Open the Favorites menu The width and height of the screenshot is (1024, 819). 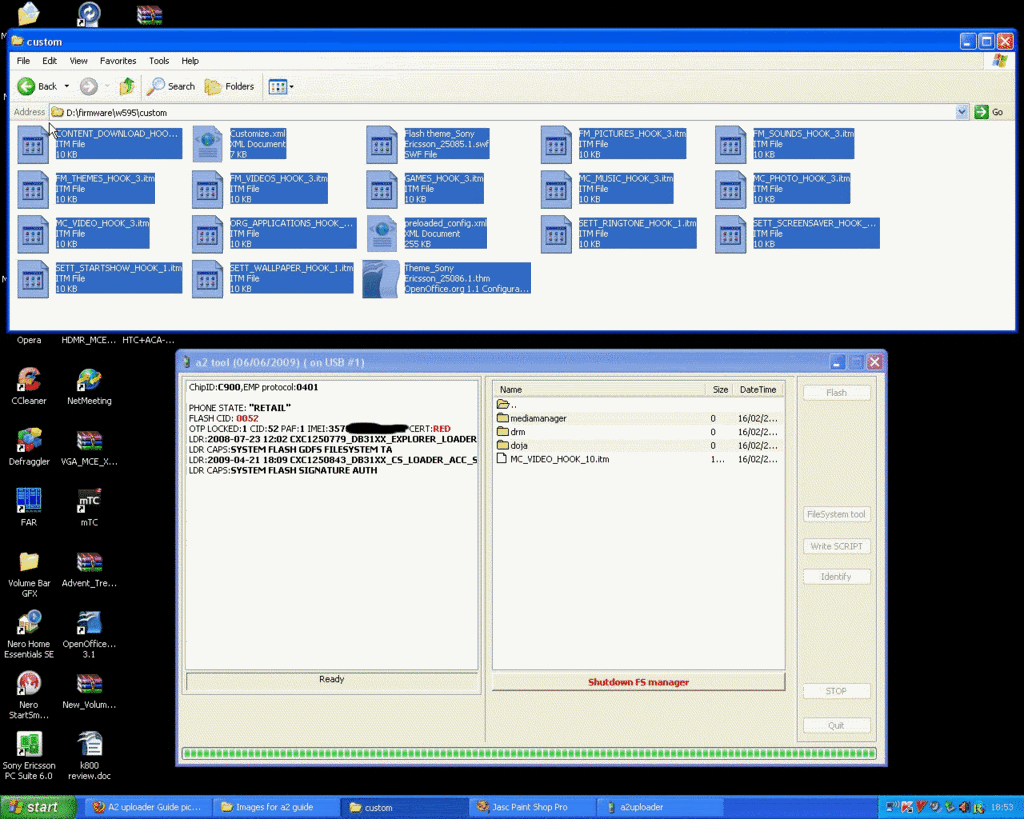pyautogui.click(x=118, y=61)
